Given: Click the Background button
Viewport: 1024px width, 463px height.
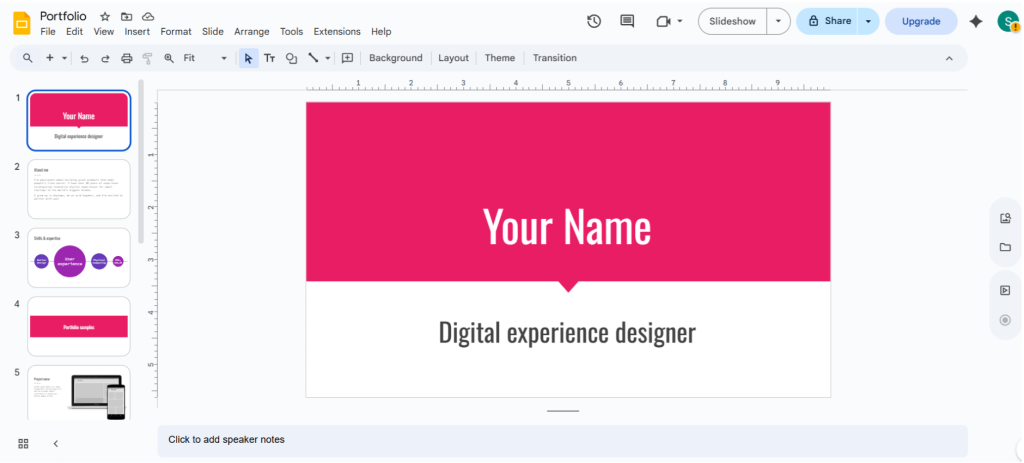Looking at the screenshot, I should point(396,58).
